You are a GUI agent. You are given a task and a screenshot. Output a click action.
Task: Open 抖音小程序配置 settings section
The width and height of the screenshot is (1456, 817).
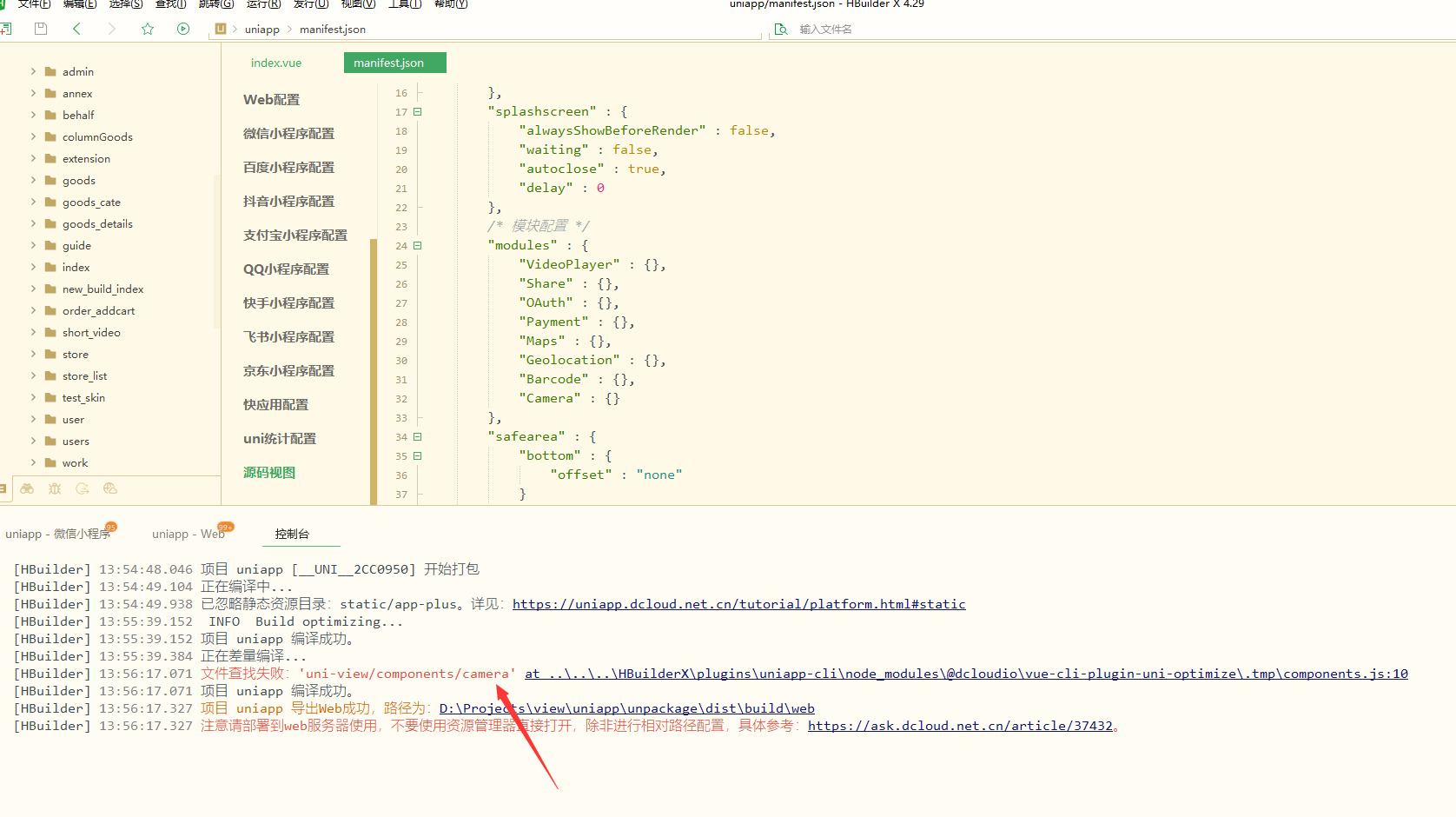pos(288,201)
